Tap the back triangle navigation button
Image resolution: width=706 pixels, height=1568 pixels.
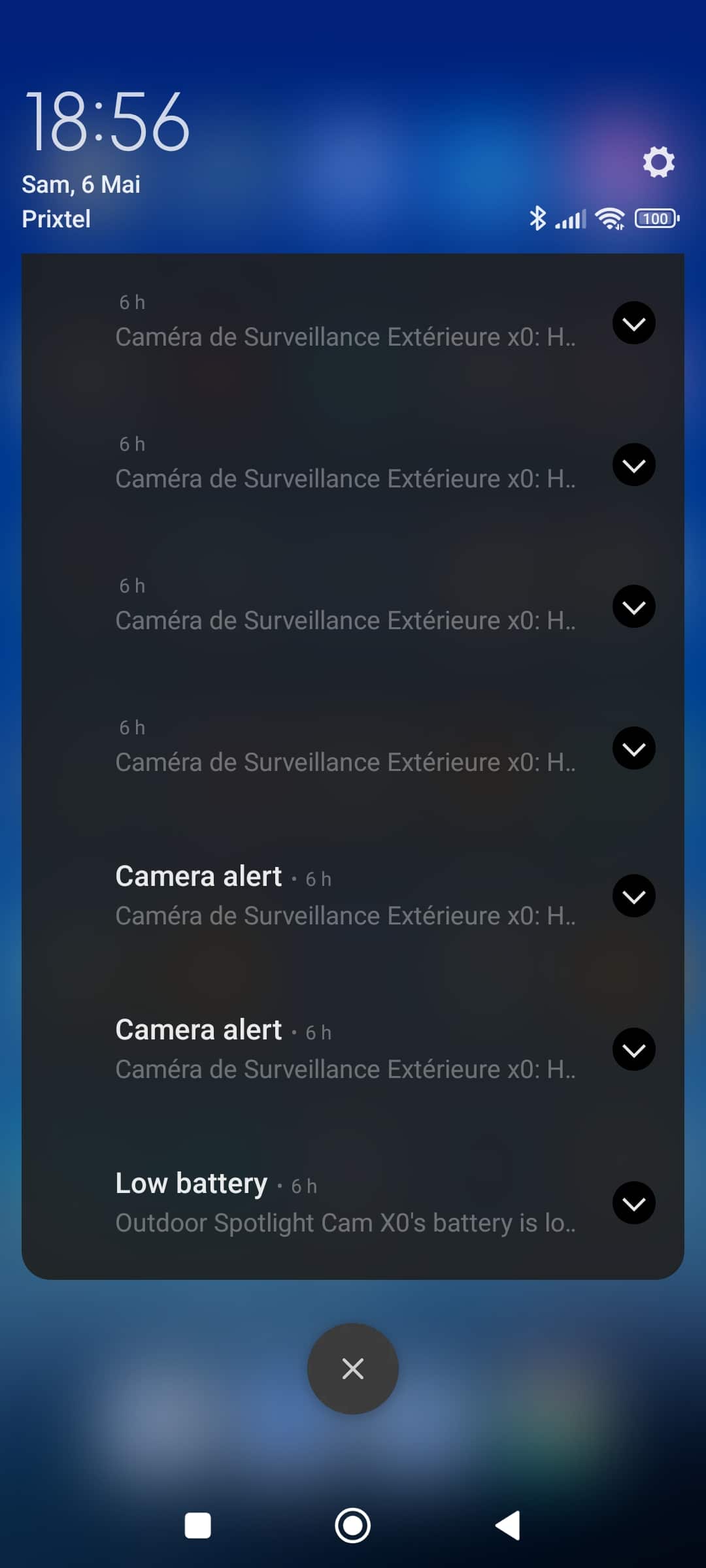point(508,1526)
